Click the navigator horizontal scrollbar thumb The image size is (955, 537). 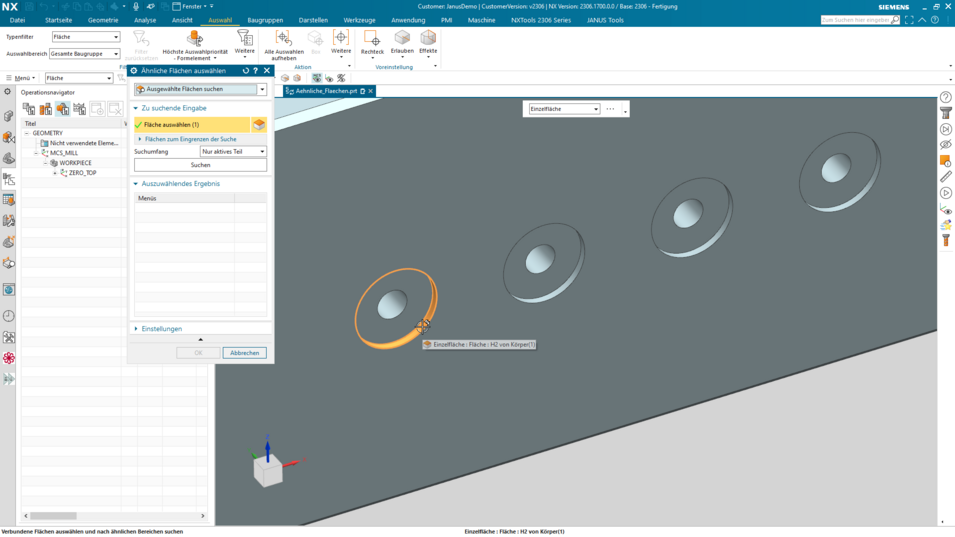pyautogui.click(x=53, y=516)
